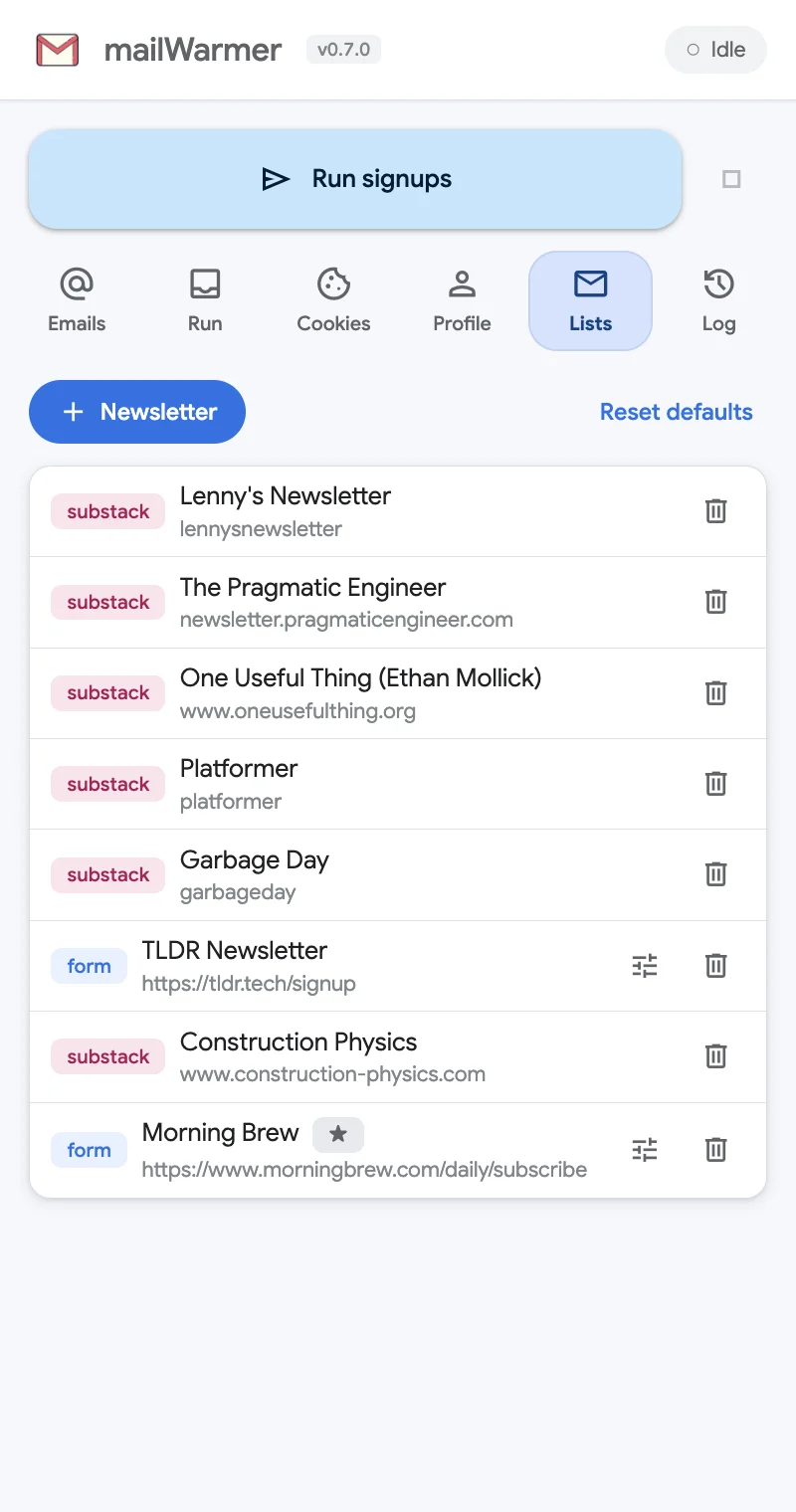Click the Reset defaults link
796x1512 pixels.
tap(677, 412)
